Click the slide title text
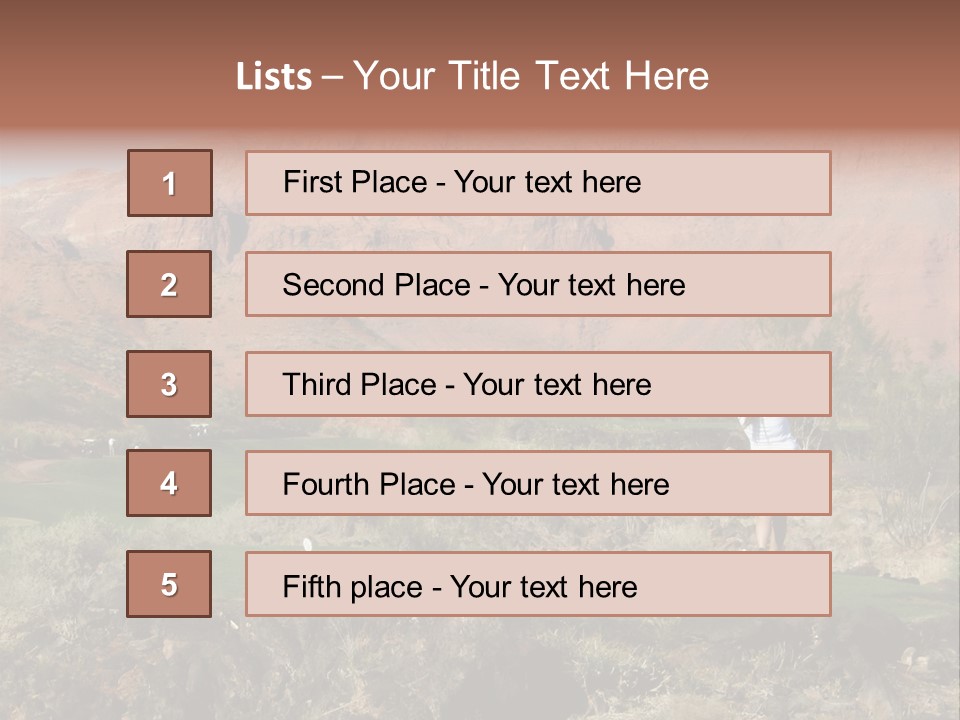The image size is (960, 720). (473, 76)
